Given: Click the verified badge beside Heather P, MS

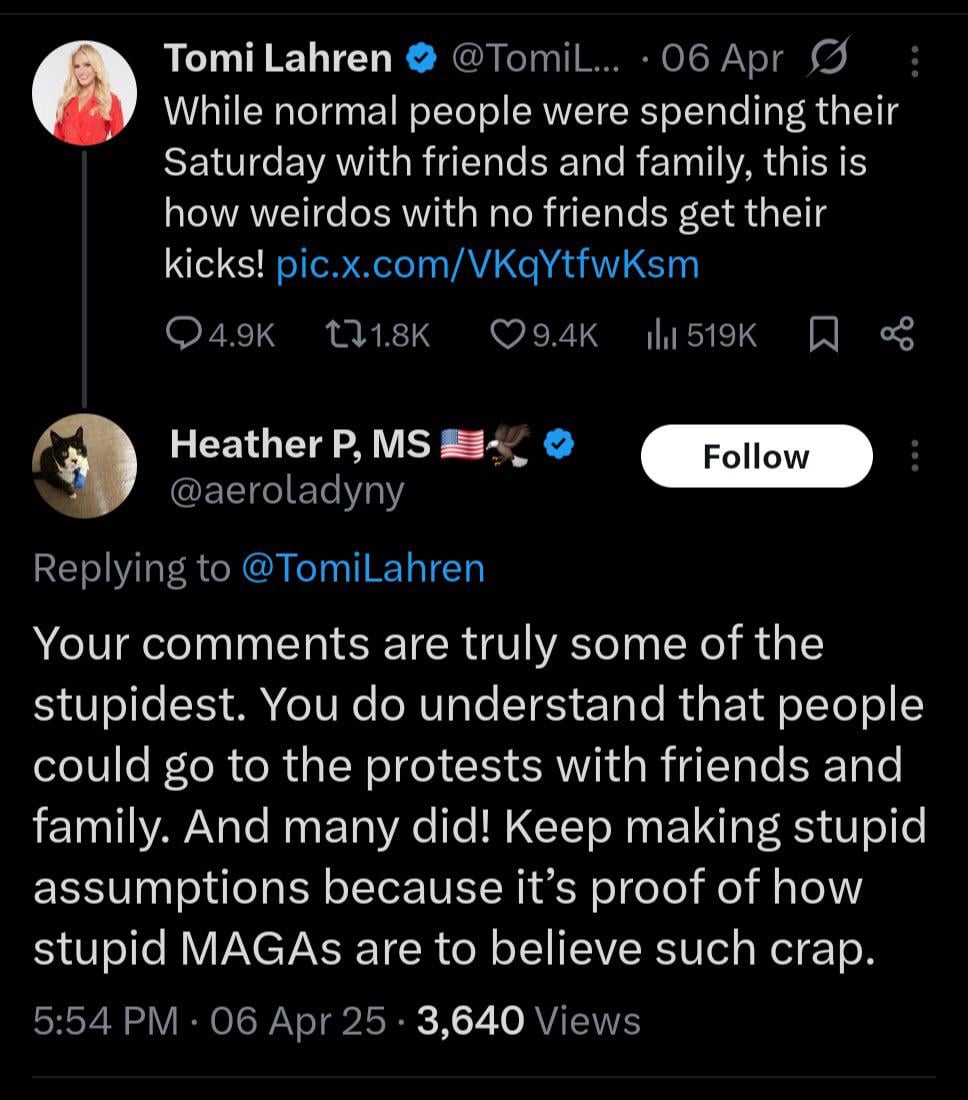Looking at the screenshot, I should 558,443.
